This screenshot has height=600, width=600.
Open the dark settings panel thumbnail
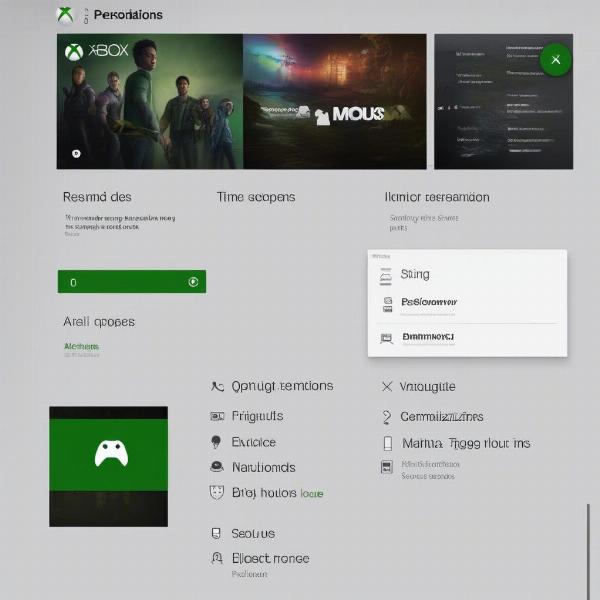tap(504, 101)
